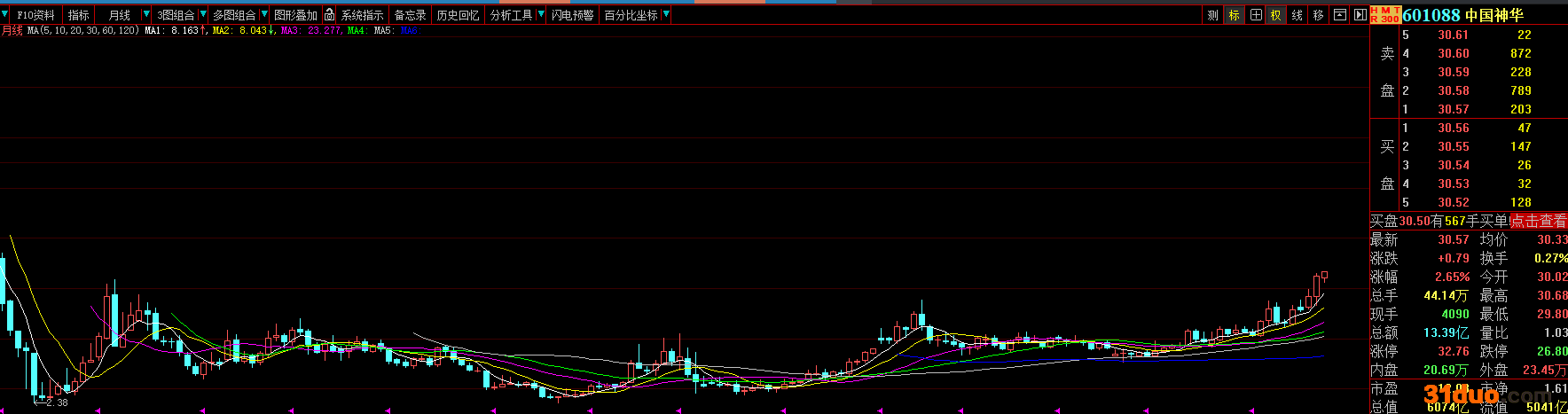Screen dimensions: 1568x414
Task: Open the 分析工具 dropdown arrow
Action: (x=540, y=15)
